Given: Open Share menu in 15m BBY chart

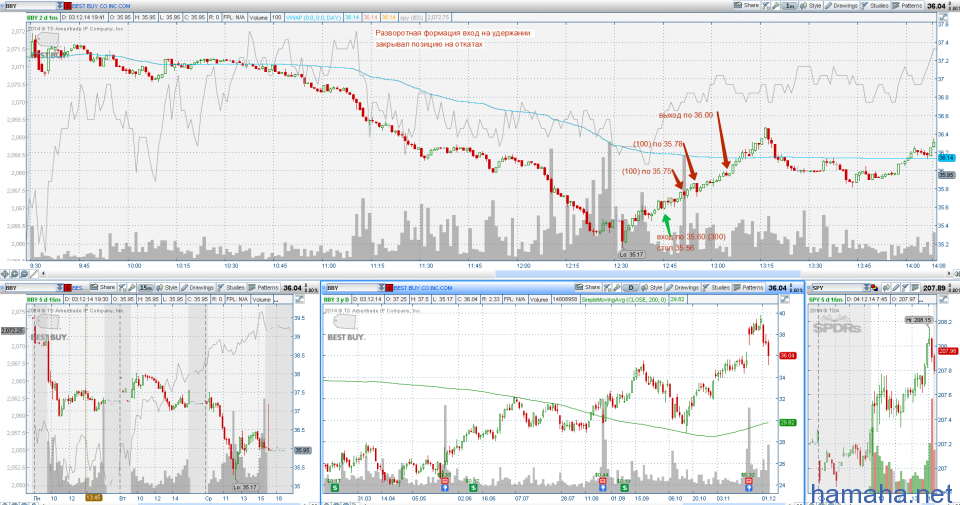Looking at the screenshot, I should [103, 287].
